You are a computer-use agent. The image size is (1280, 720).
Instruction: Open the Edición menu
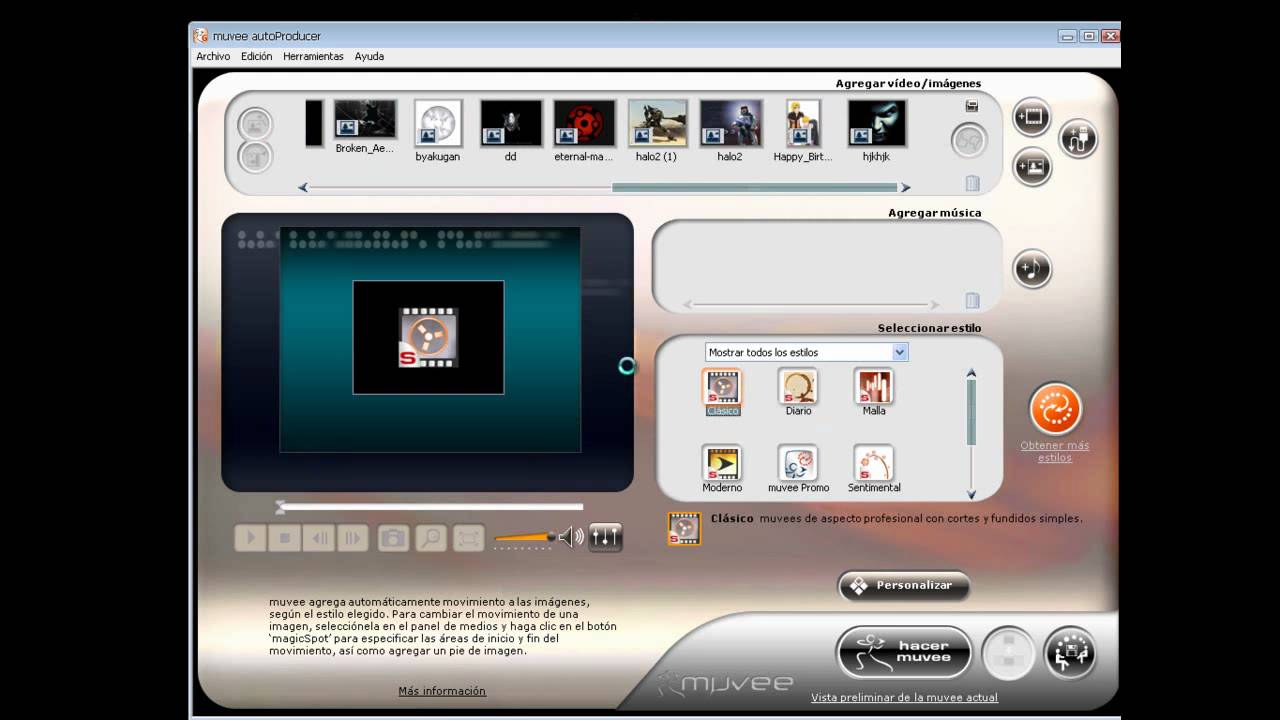(x=256, y=57)
